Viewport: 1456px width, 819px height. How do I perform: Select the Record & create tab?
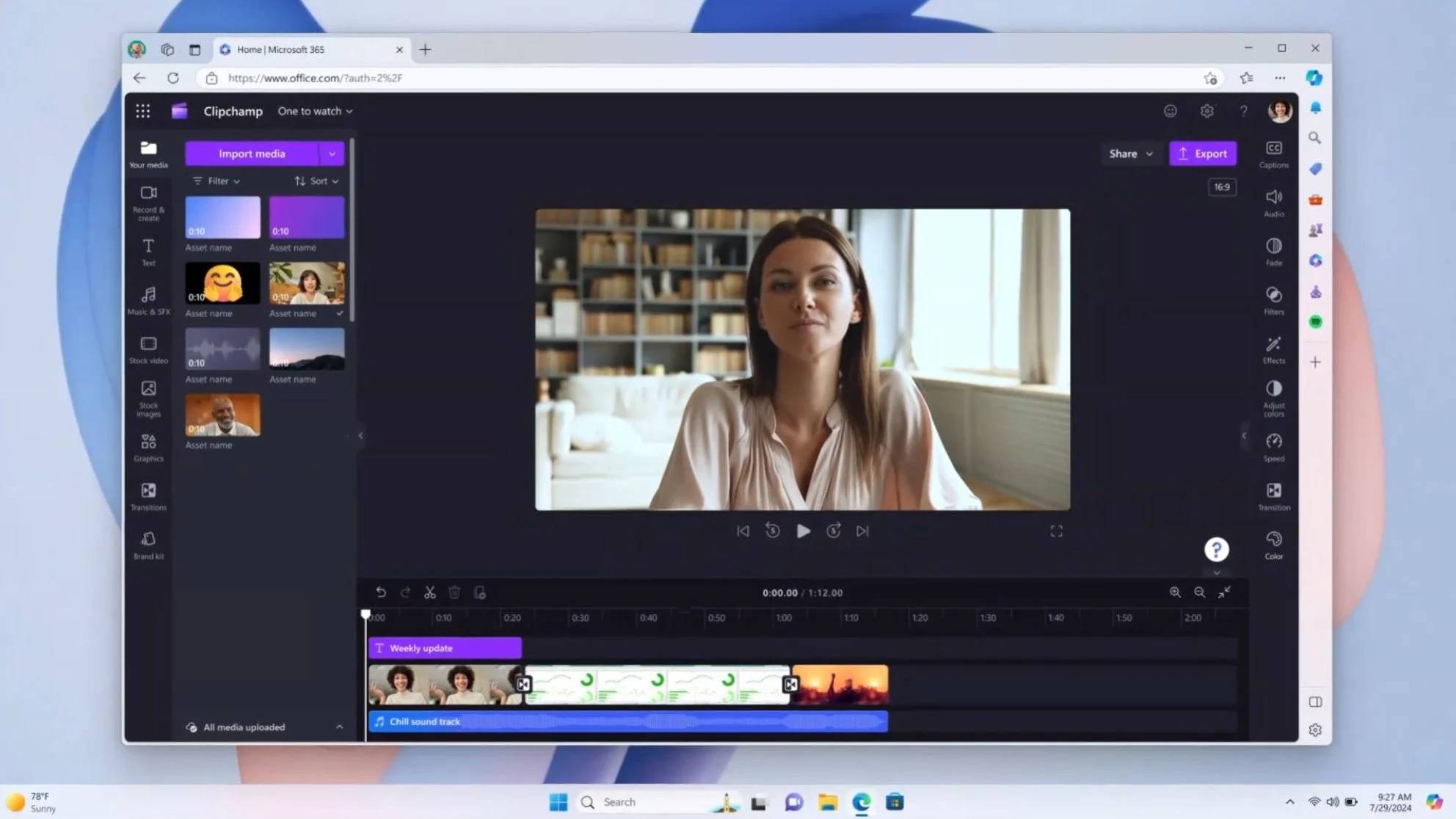148,202
